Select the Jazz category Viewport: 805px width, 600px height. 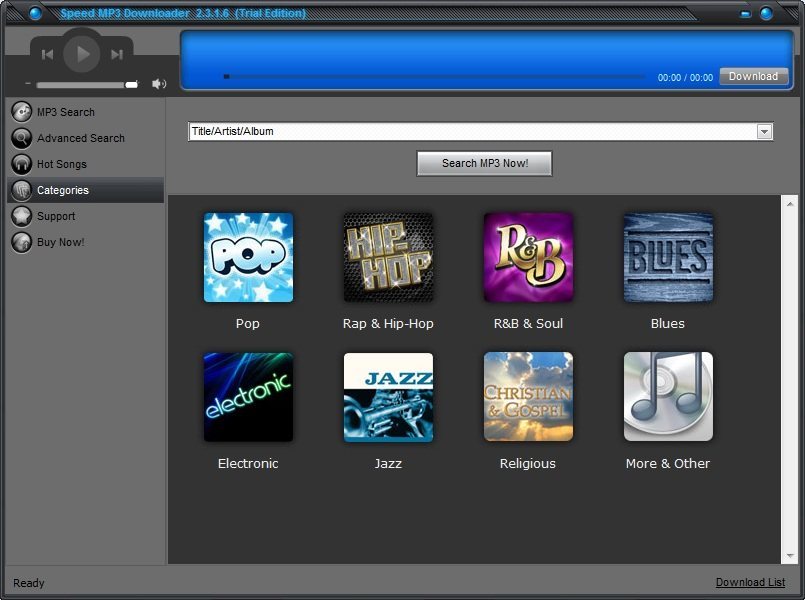pyautogui.click(x=387, y=396)
